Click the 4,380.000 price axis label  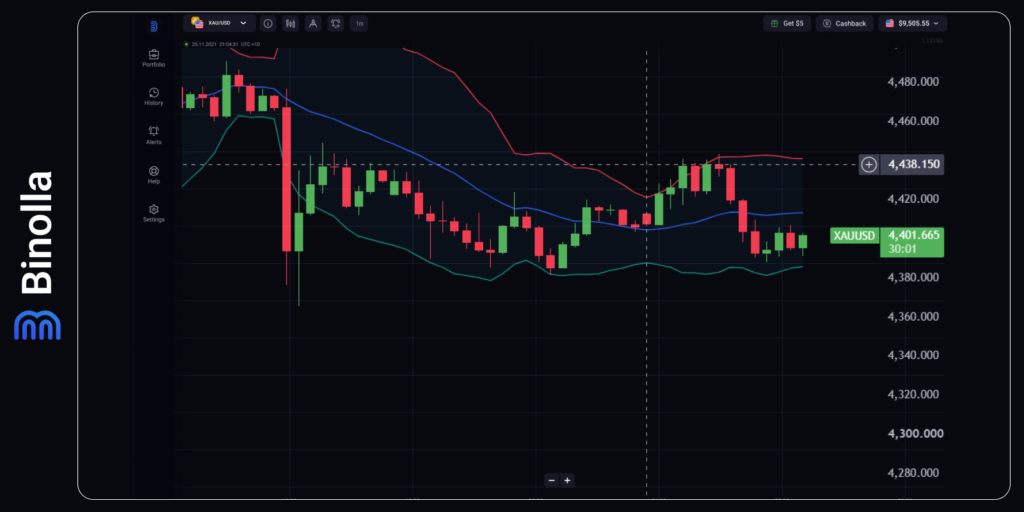click(914, 277)
